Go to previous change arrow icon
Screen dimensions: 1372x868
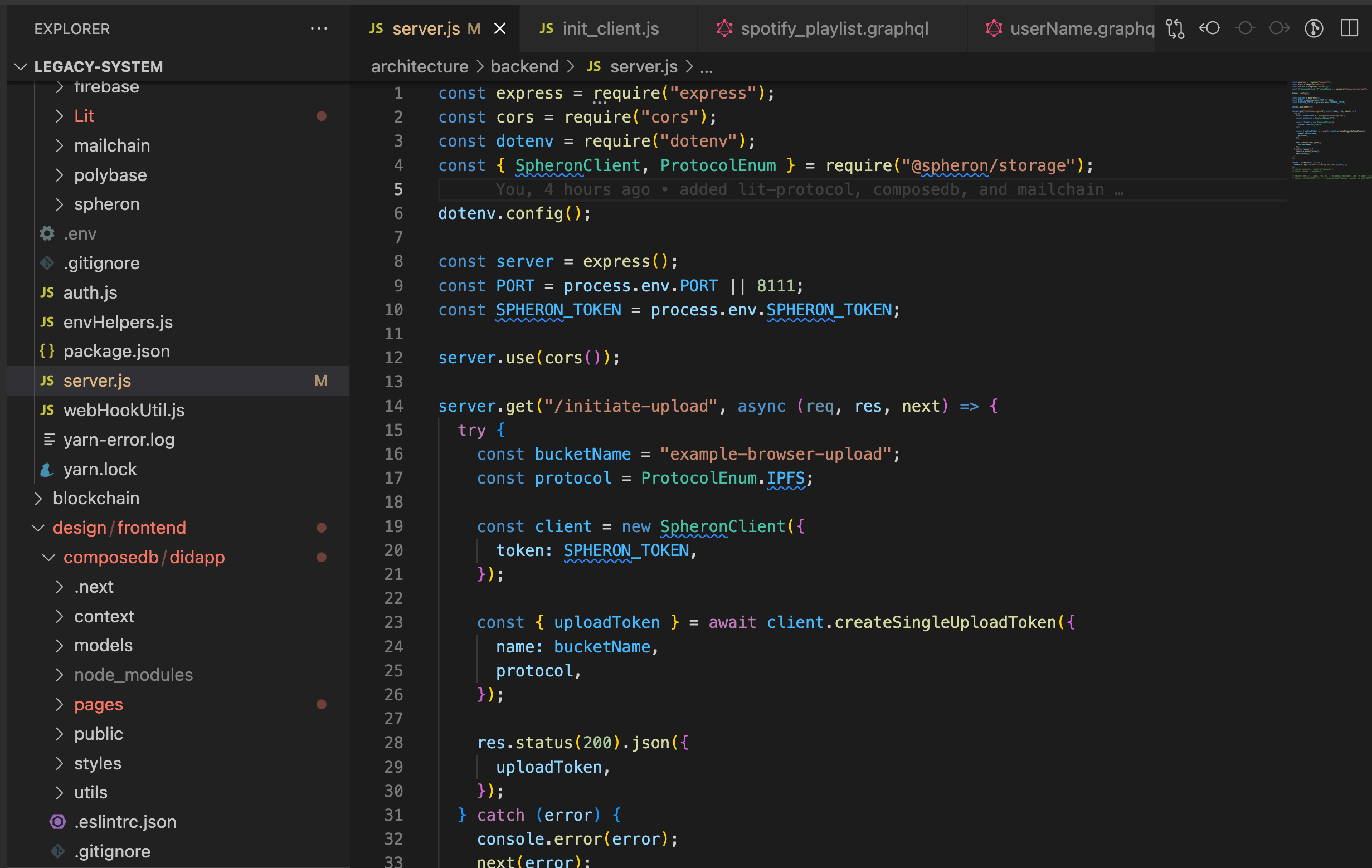[x=1210, y=28]
